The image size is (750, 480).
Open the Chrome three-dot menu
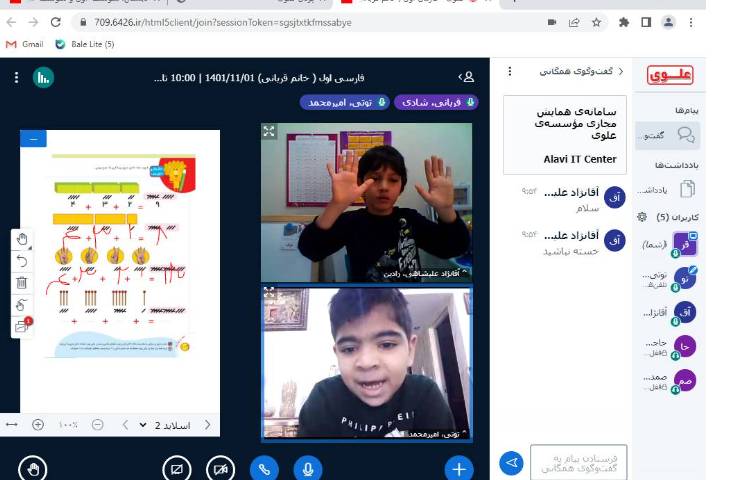click(691, 22)
